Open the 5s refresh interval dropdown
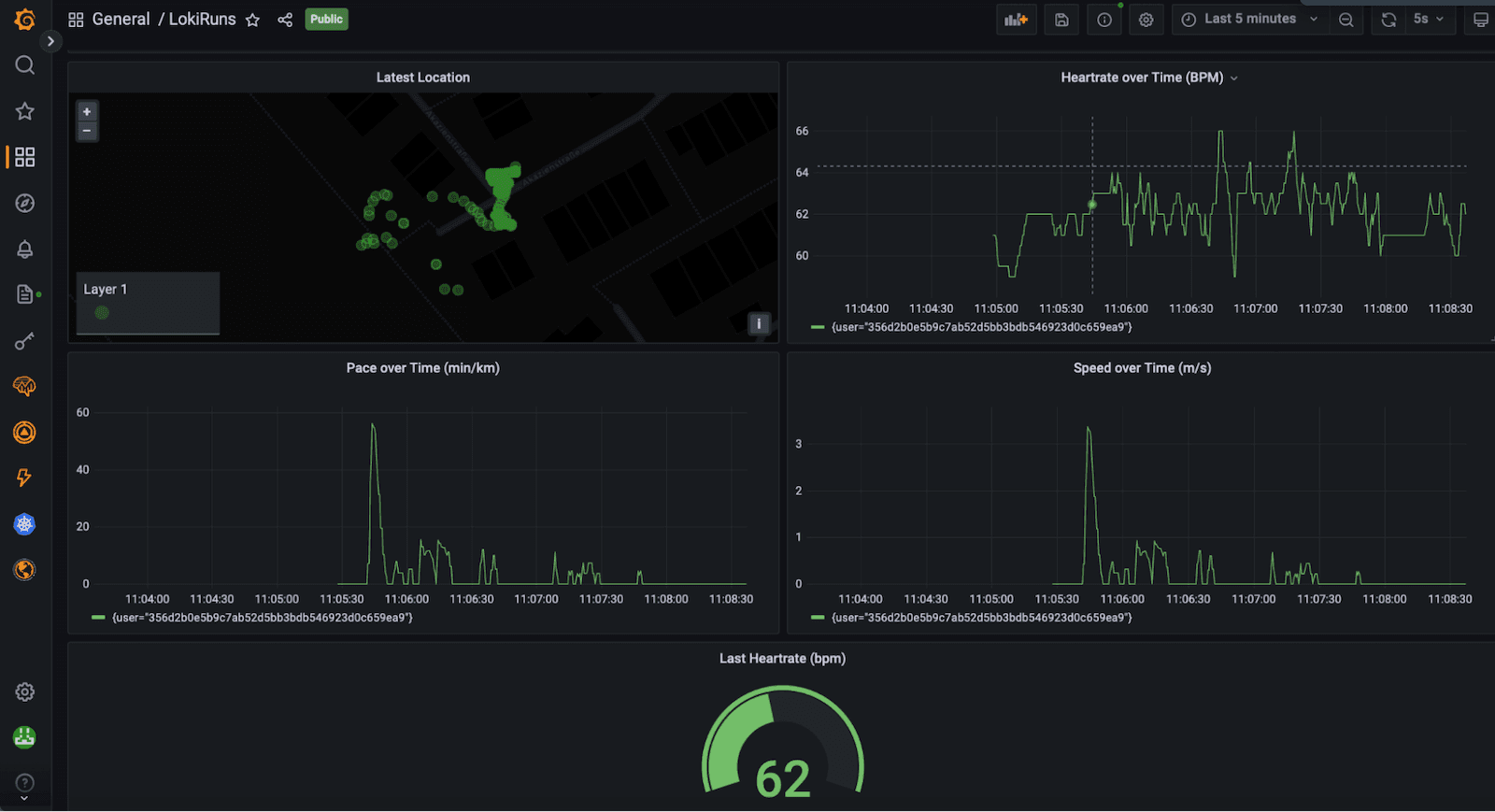1495x812 pixels. [x=1429, y=20]
